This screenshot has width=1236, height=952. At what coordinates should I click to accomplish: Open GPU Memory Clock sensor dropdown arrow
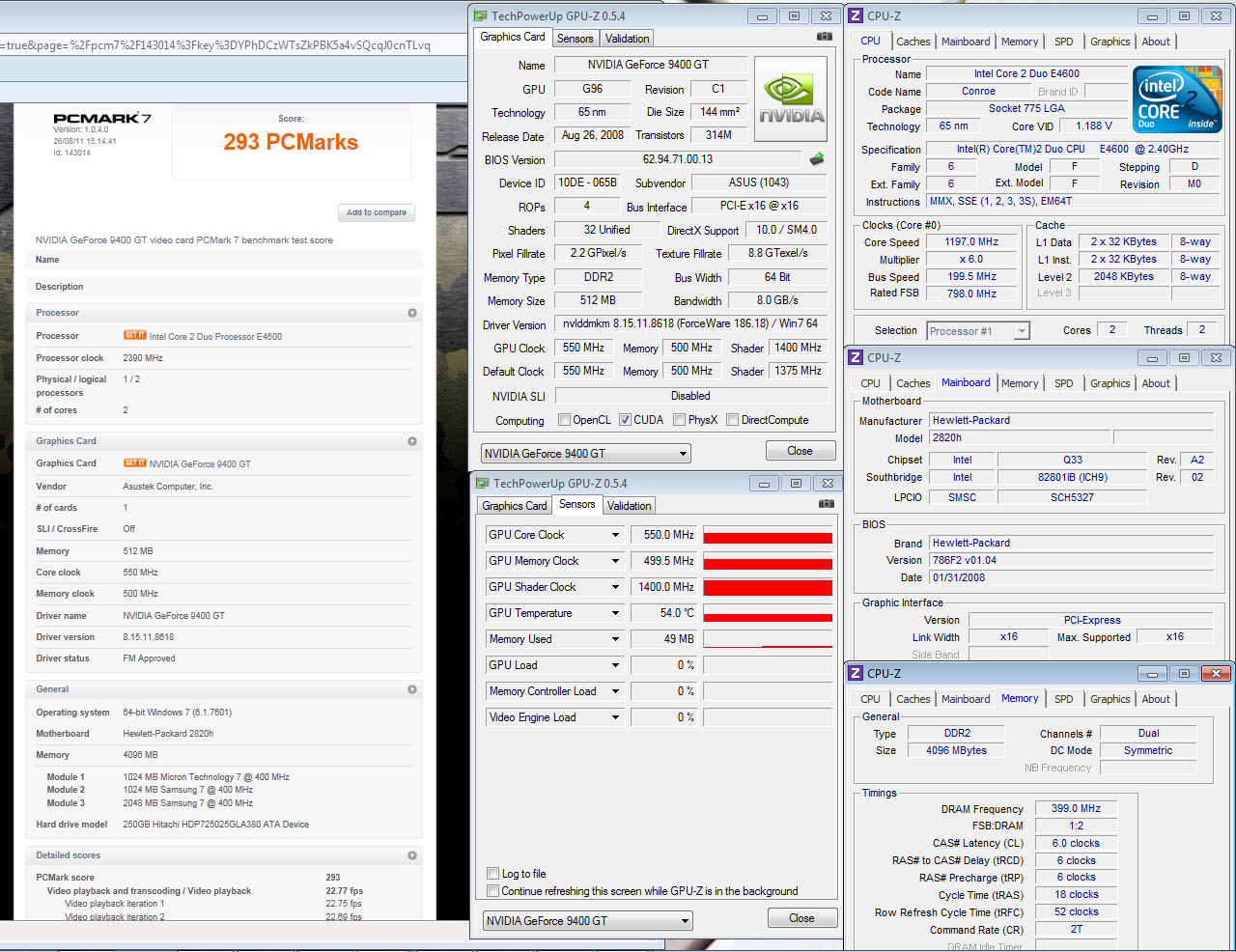coord(615,561)
